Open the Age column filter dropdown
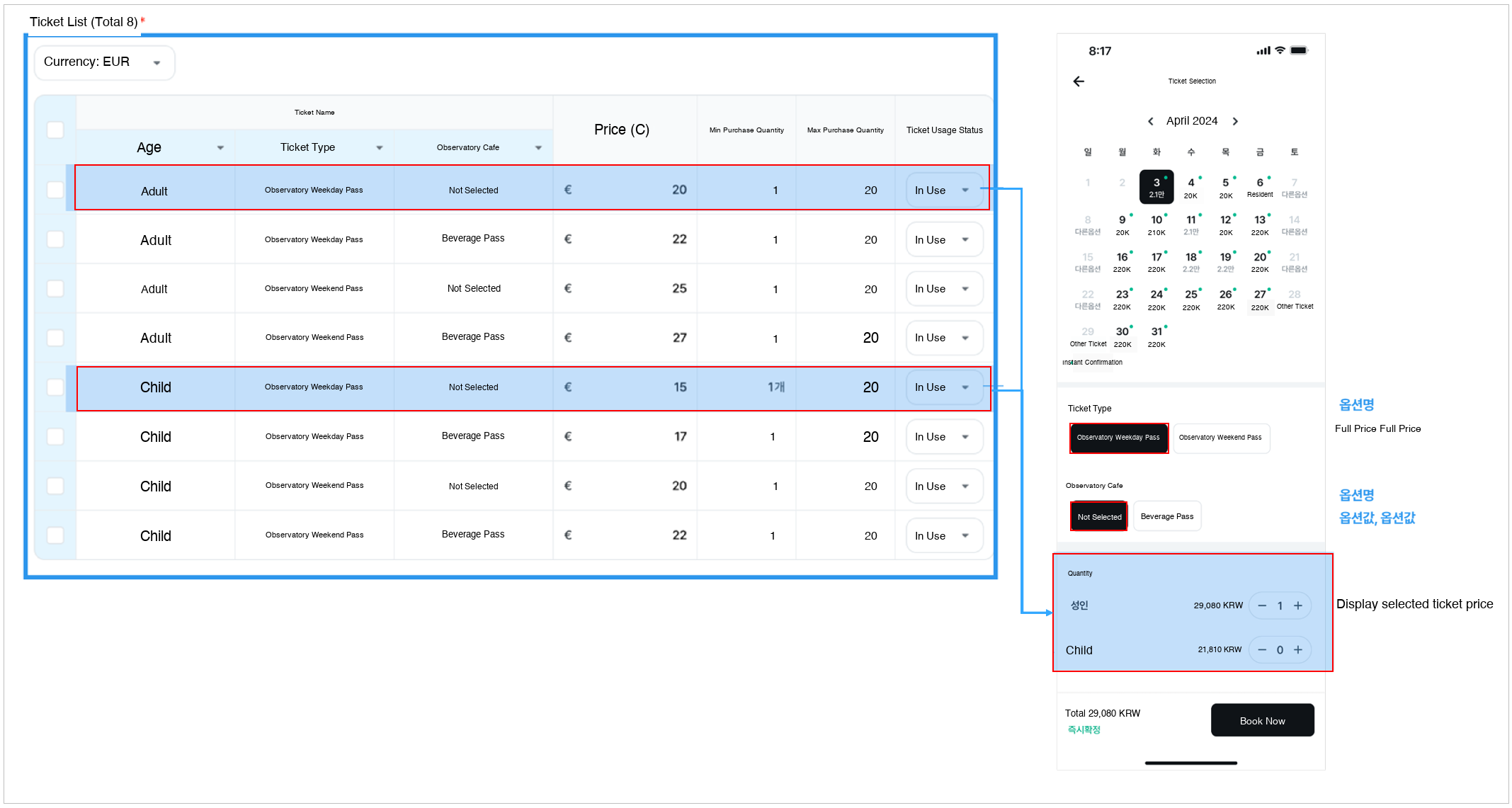Viewport: 1512px width, 808px height. pos(220,147)
